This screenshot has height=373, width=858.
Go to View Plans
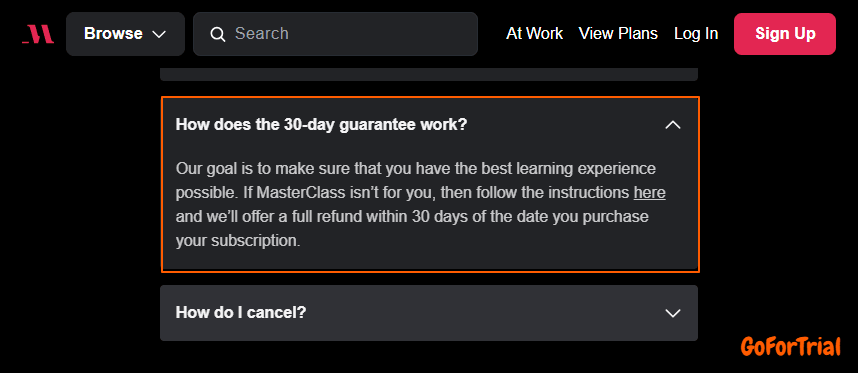618,34
